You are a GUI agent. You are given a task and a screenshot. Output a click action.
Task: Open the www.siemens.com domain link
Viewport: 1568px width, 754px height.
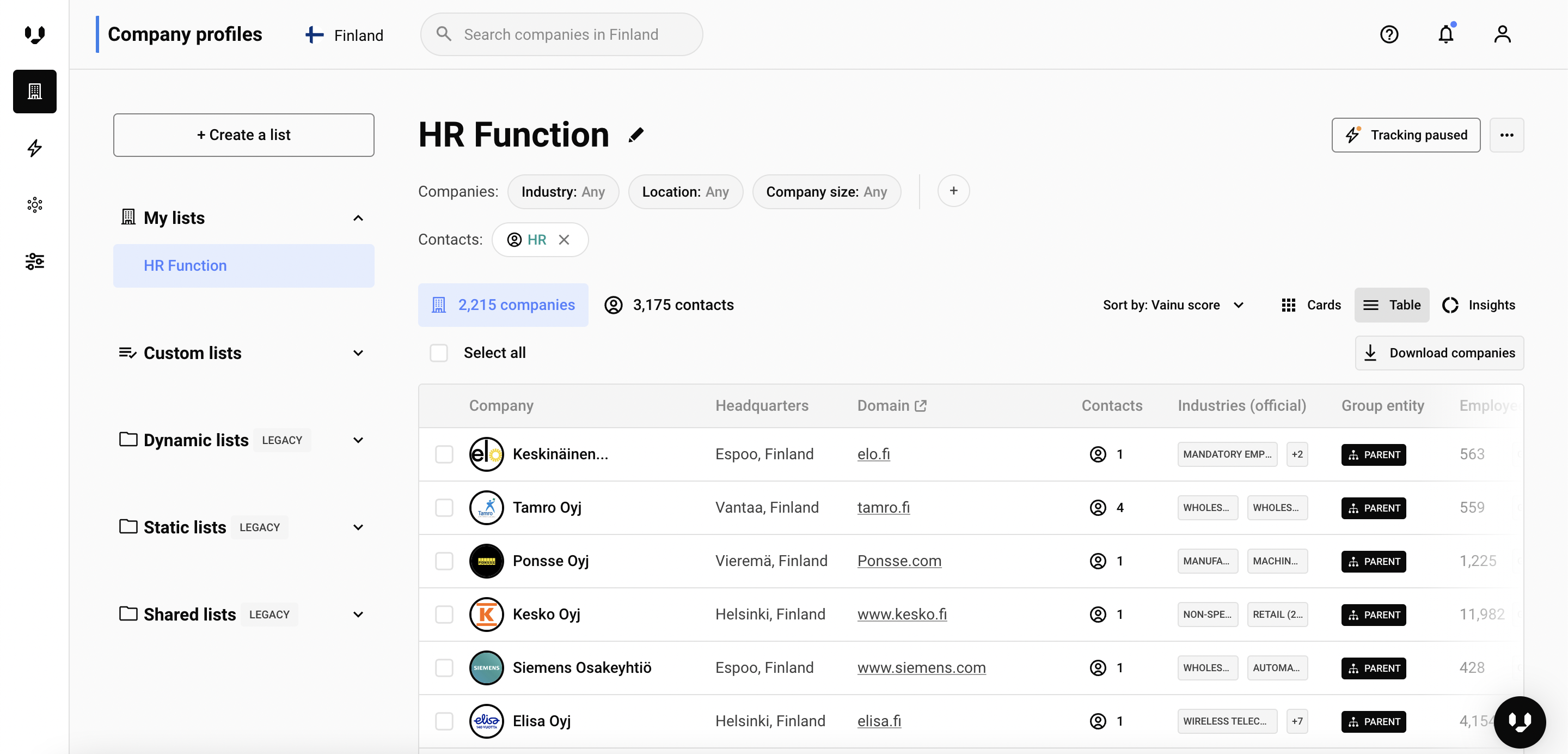[x=921, y=667]
